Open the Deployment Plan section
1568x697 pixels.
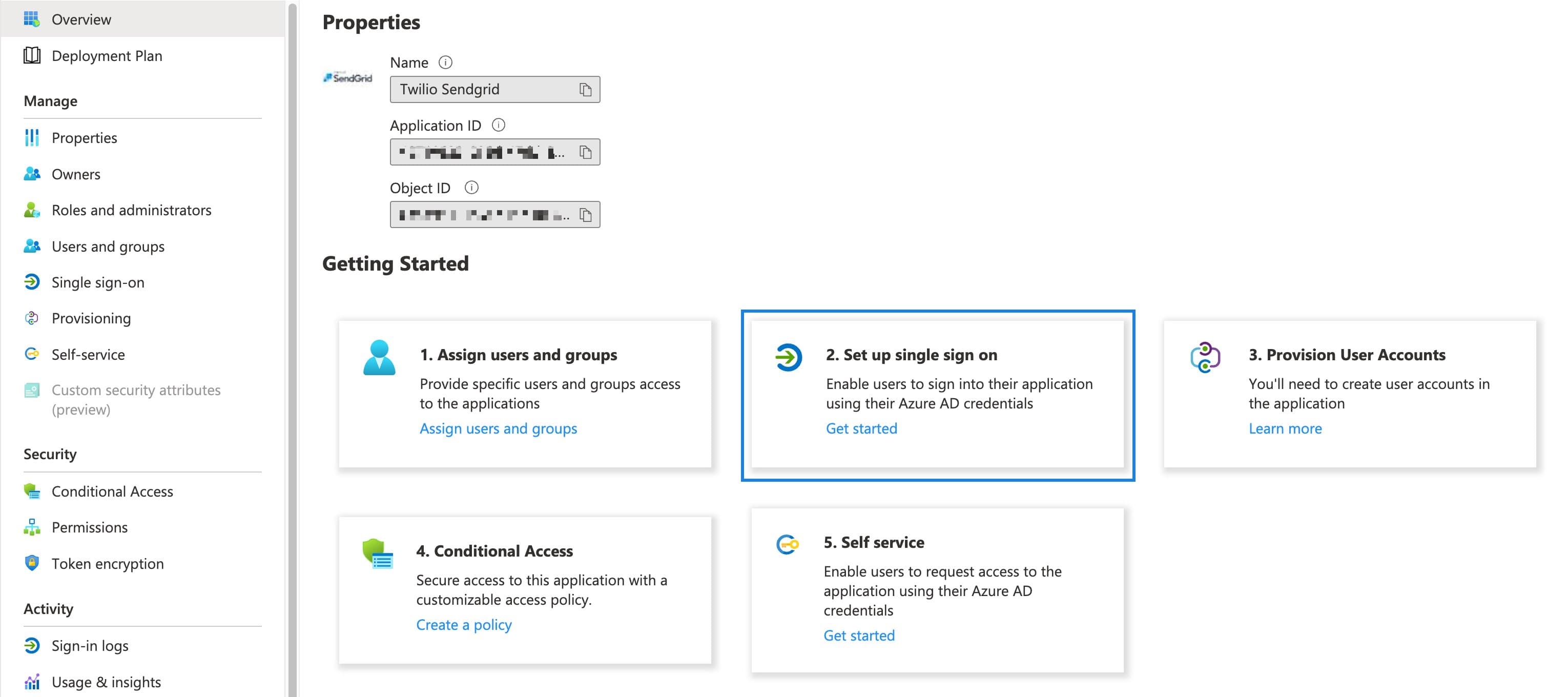click(x=107, y=55)
